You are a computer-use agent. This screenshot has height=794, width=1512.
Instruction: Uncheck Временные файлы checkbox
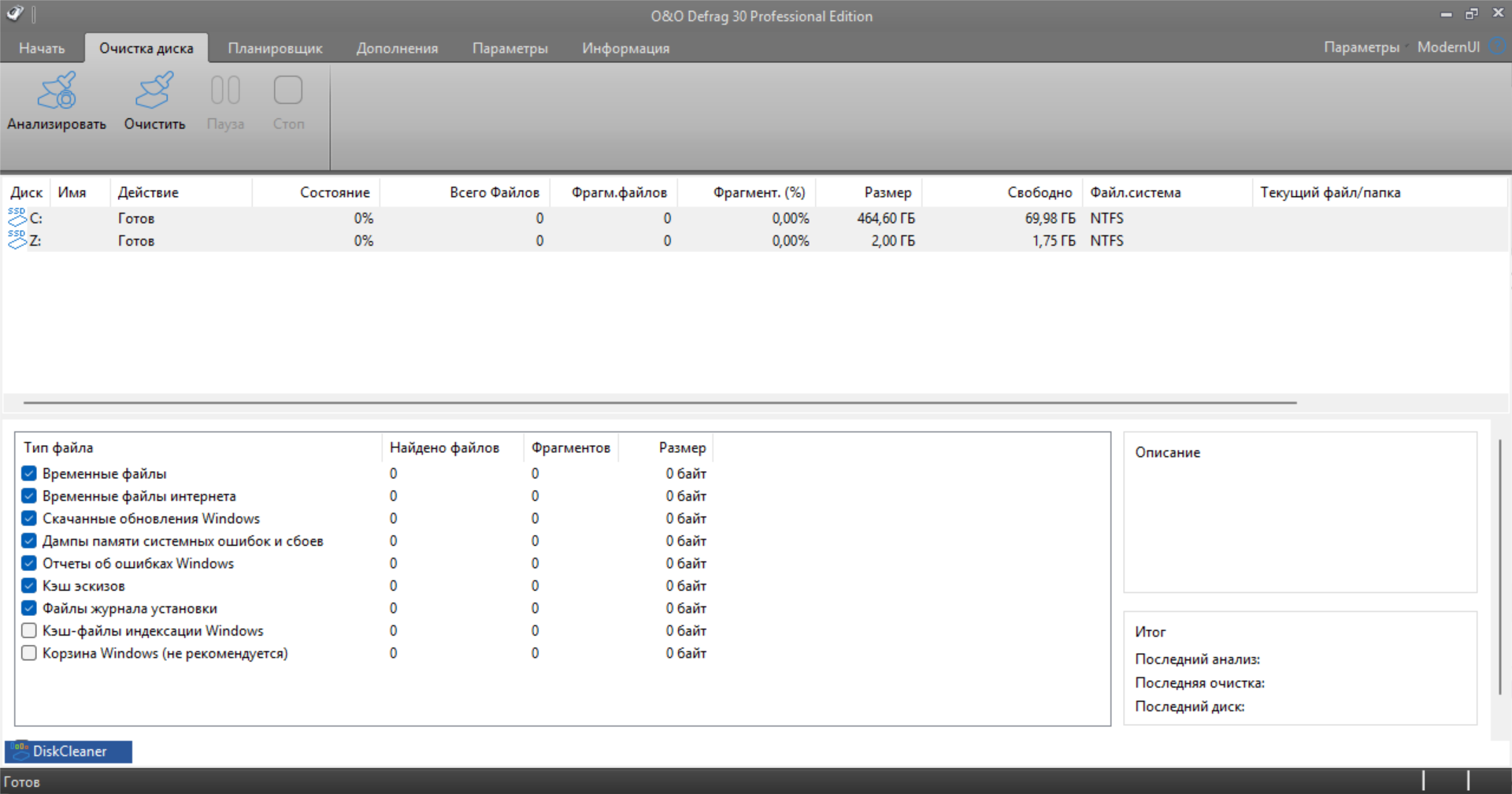point(29,473)
